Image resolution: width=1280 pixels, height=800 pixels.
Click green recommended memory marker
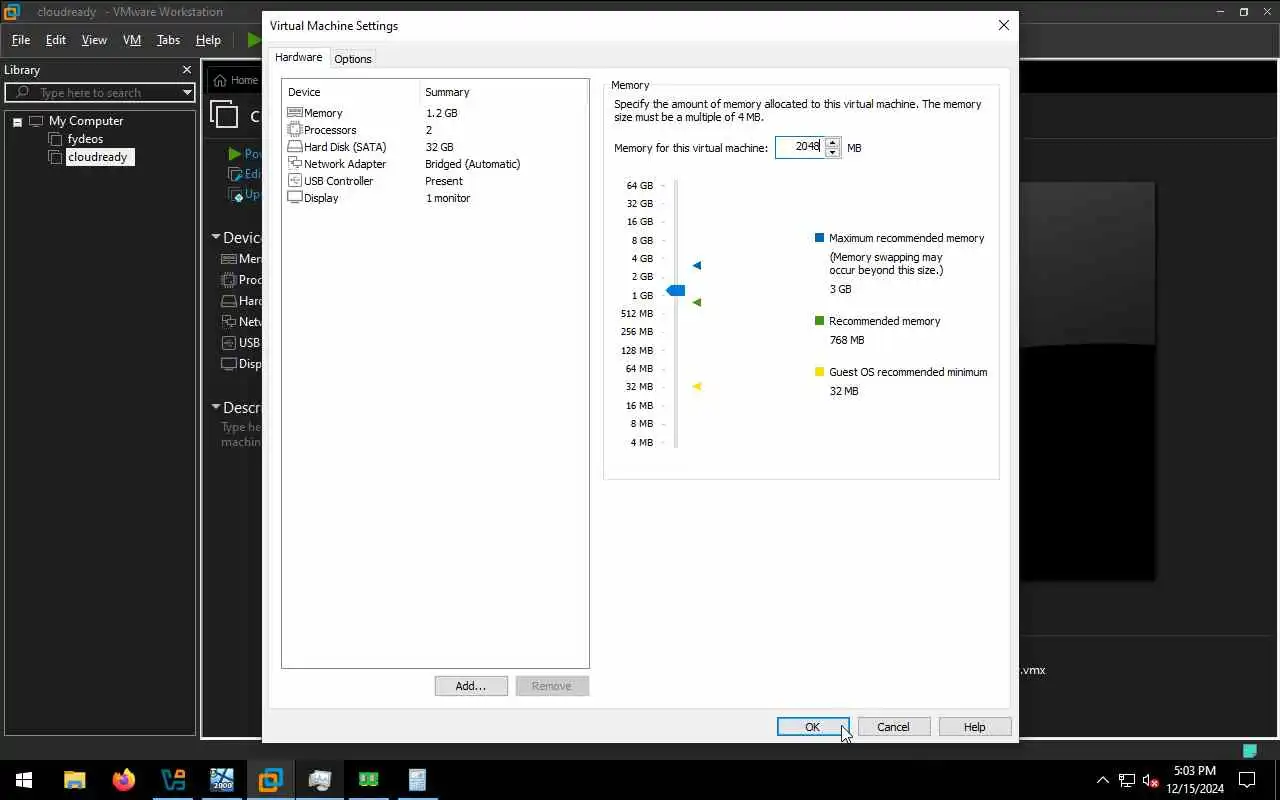(x=697, y=302)
